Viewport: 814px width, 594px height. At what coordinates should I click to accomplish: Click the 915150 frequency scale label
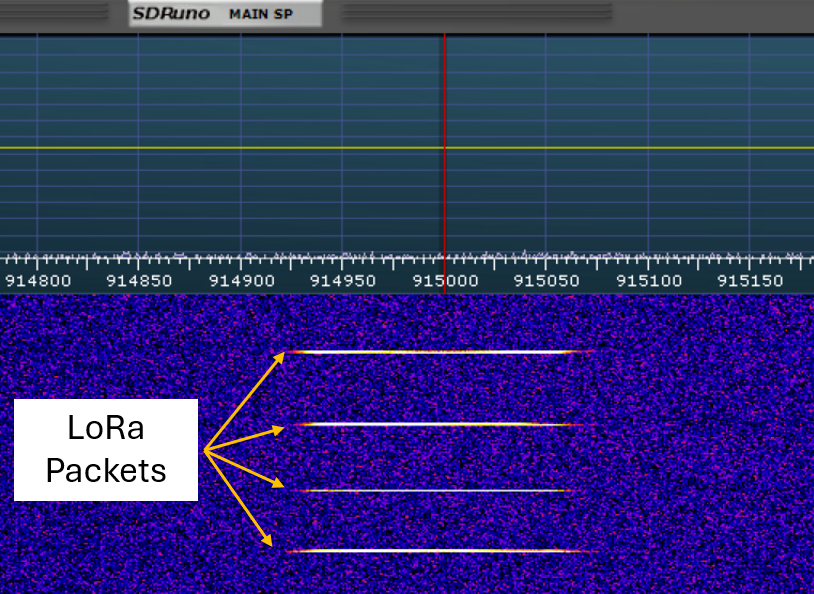750,281
